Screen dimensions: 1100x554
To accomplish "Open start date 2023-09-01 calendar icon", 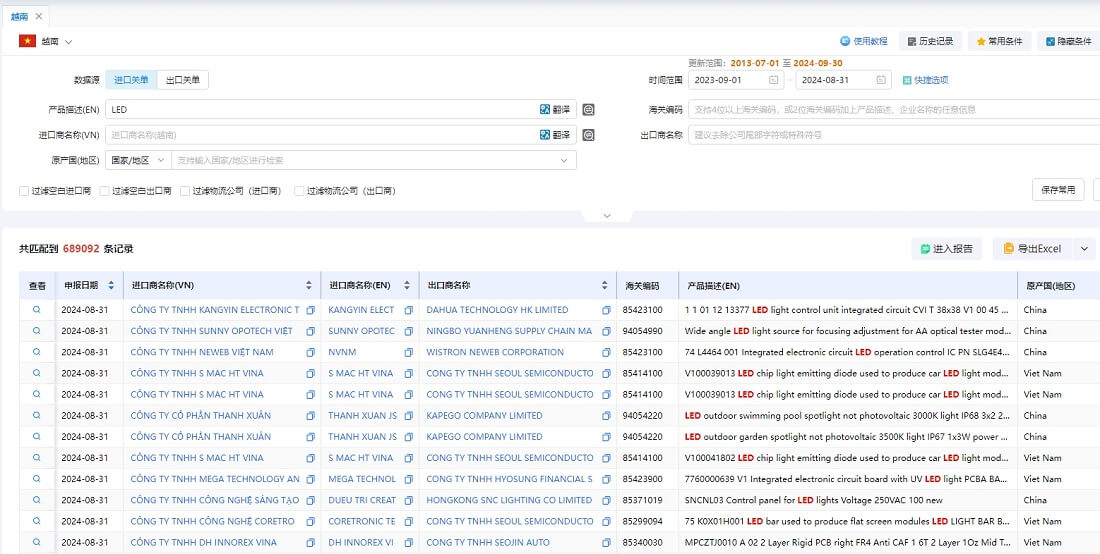I will click(x=773, y=80).
